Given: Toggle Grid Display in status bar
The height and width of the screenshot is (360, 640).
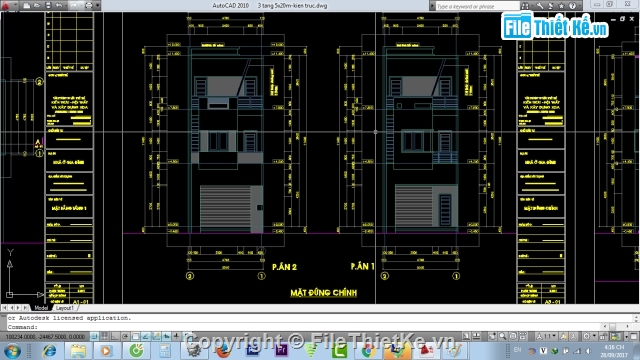Looking at the screenshot, I should point(104,337).
